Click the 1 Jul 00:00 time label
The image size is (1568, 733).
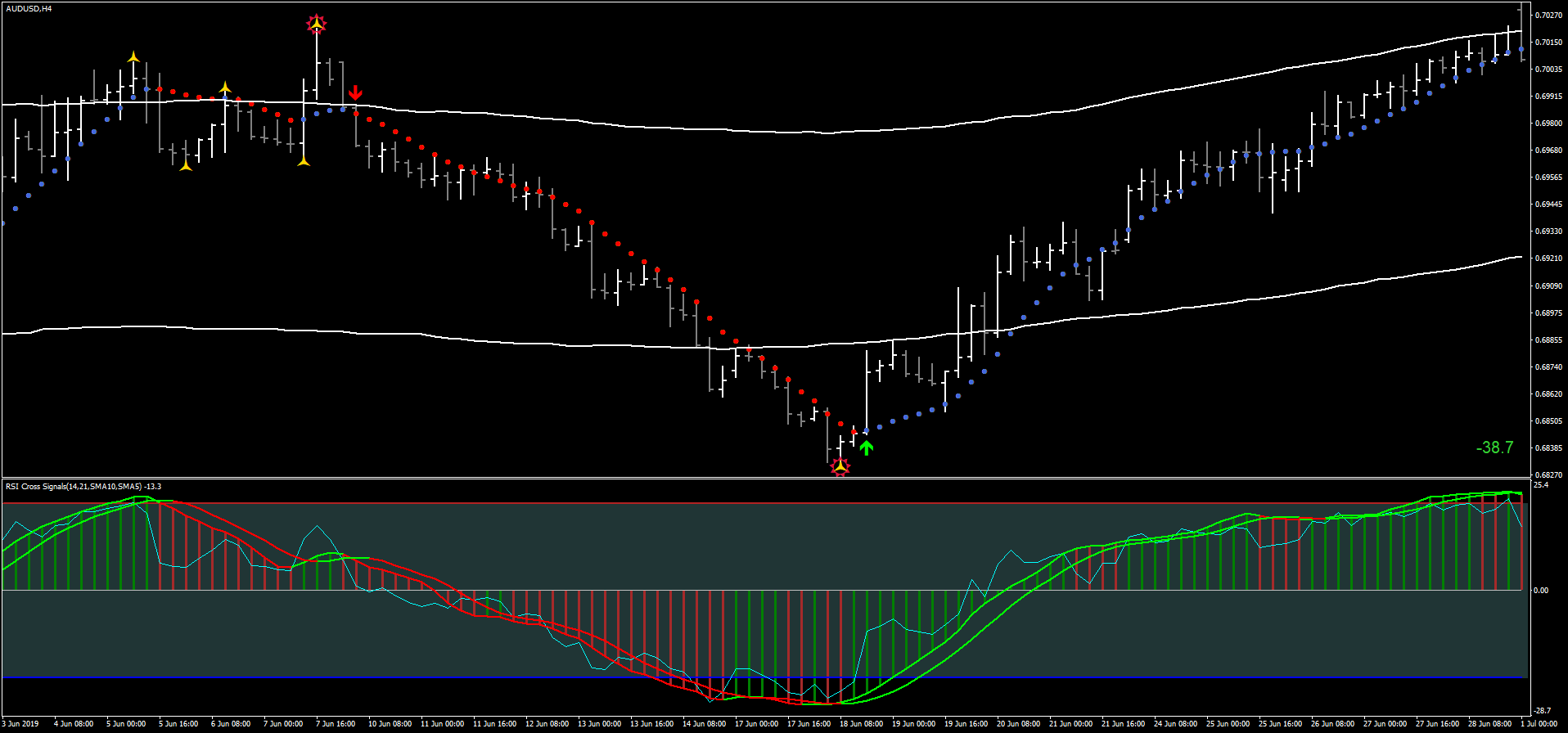point(1539,724)
